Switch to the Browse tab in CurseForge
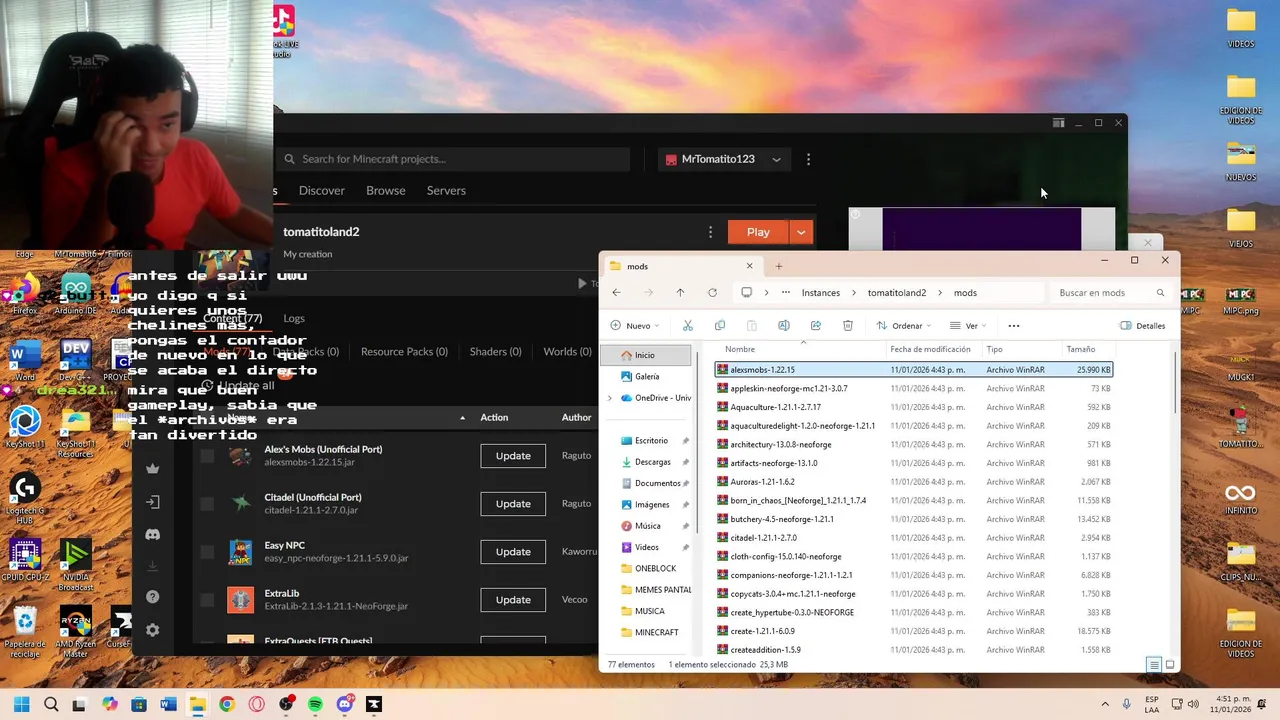This screenshot has height=720, width=1280. (385, 190)
